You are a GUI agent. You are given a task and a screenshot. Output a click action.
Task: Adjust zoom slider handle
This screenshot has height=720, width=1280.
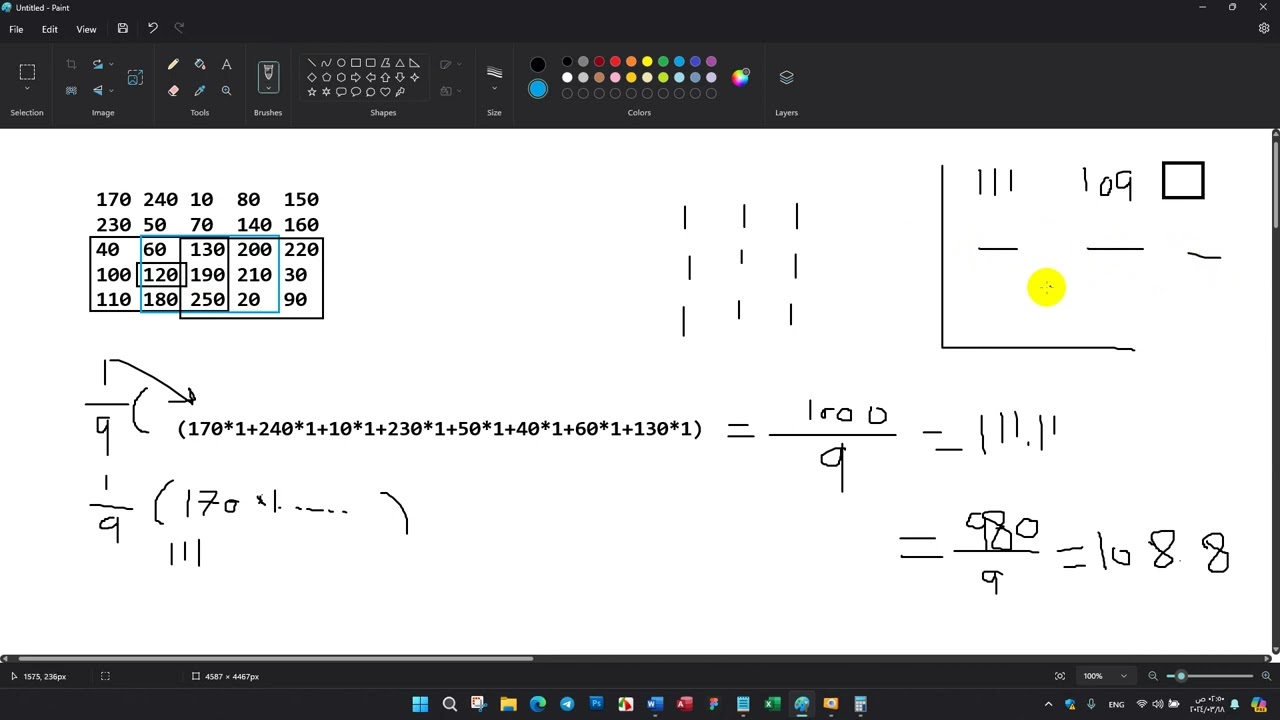(1181, 676)
